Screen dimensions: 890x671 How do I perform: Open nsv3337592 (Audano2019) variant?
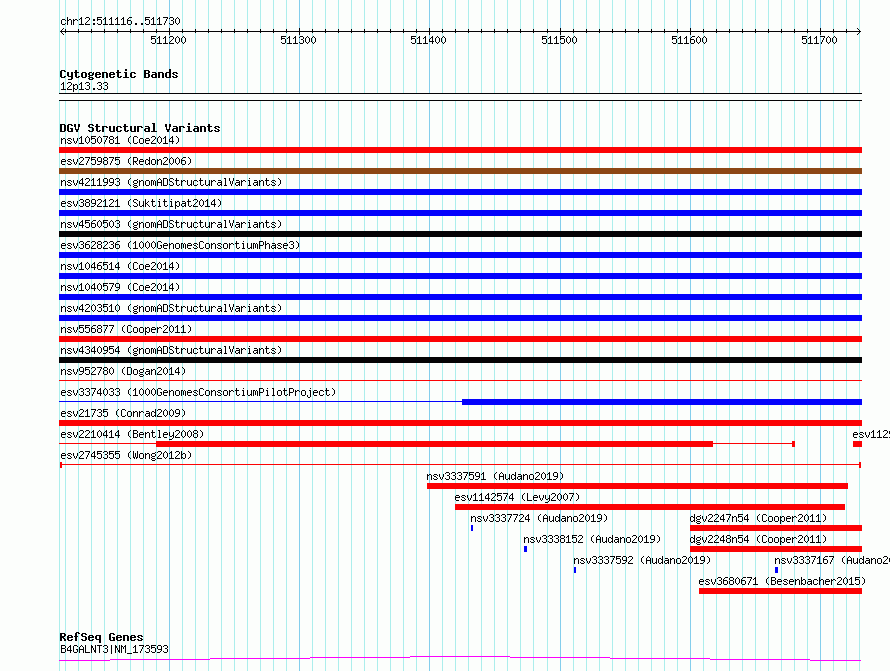[642, 560]
